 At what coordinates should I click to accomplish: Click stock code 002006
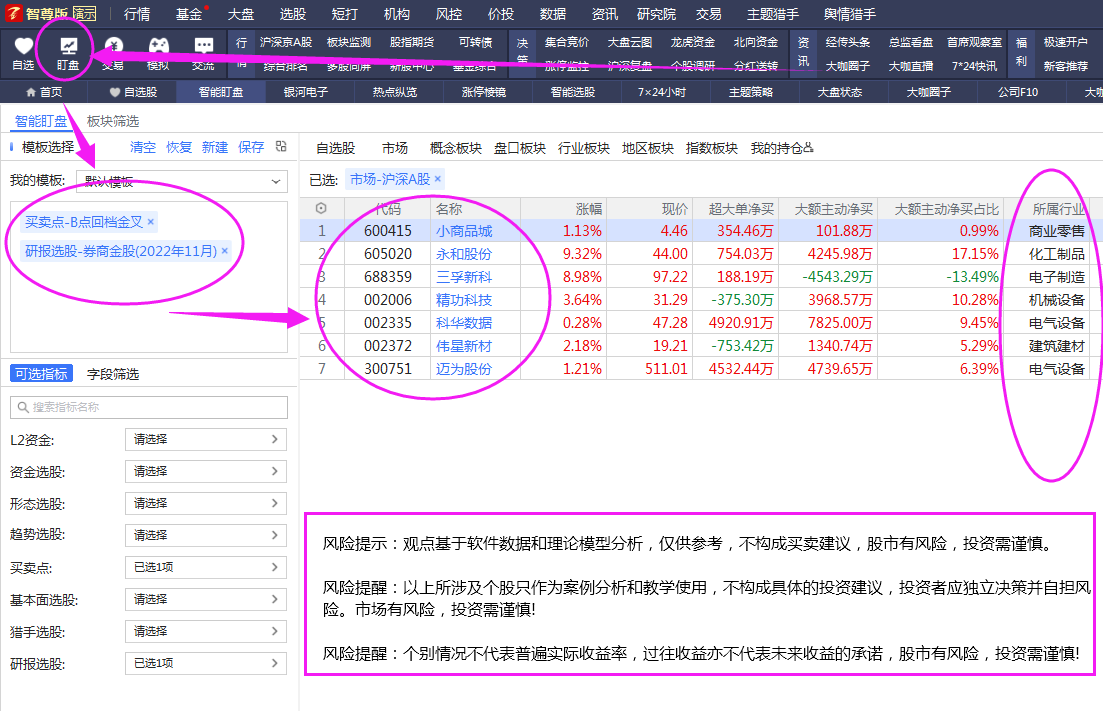[388, 300]
